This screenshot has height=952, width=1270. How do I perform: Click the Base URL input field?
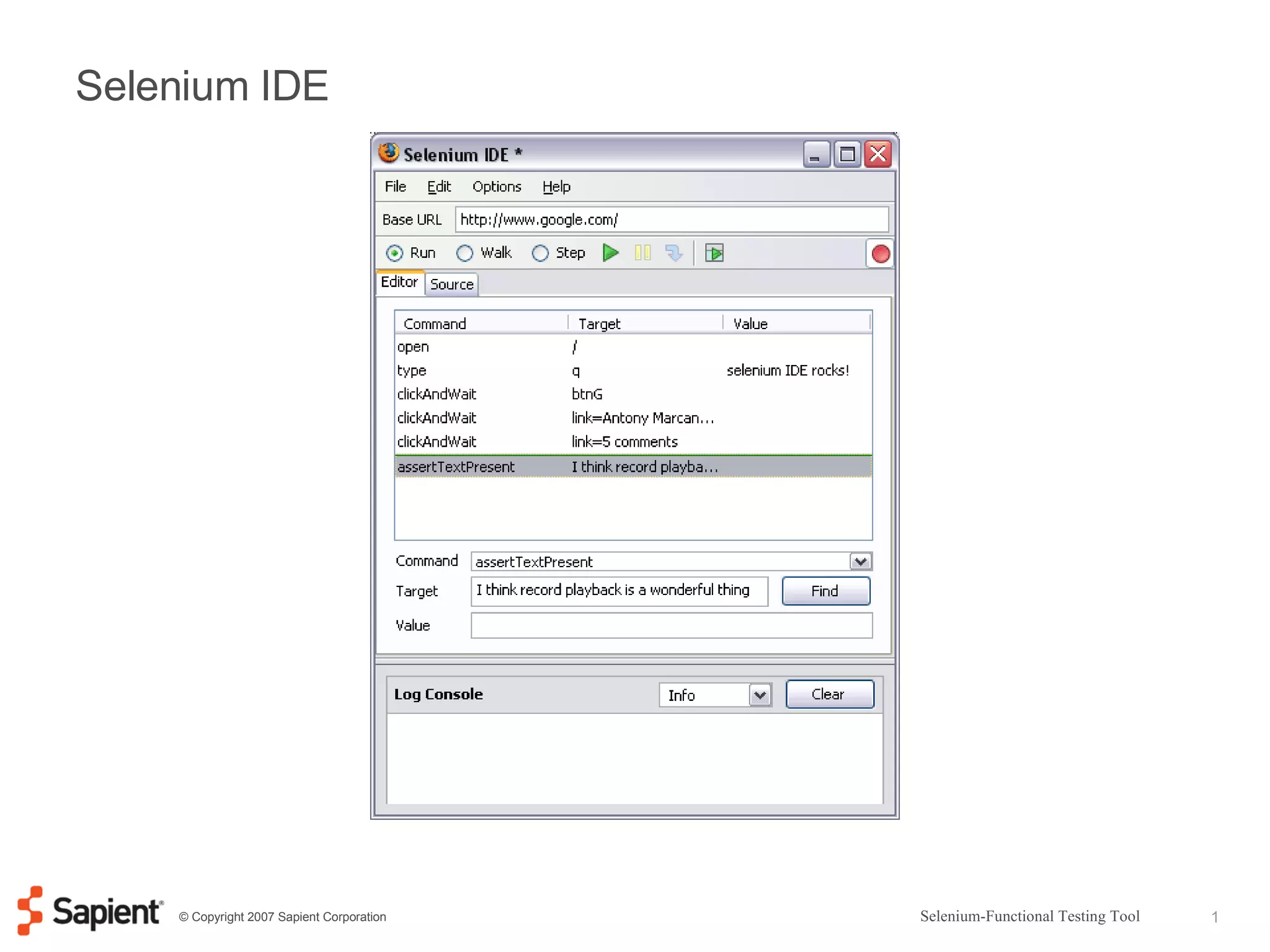point(672,220)
